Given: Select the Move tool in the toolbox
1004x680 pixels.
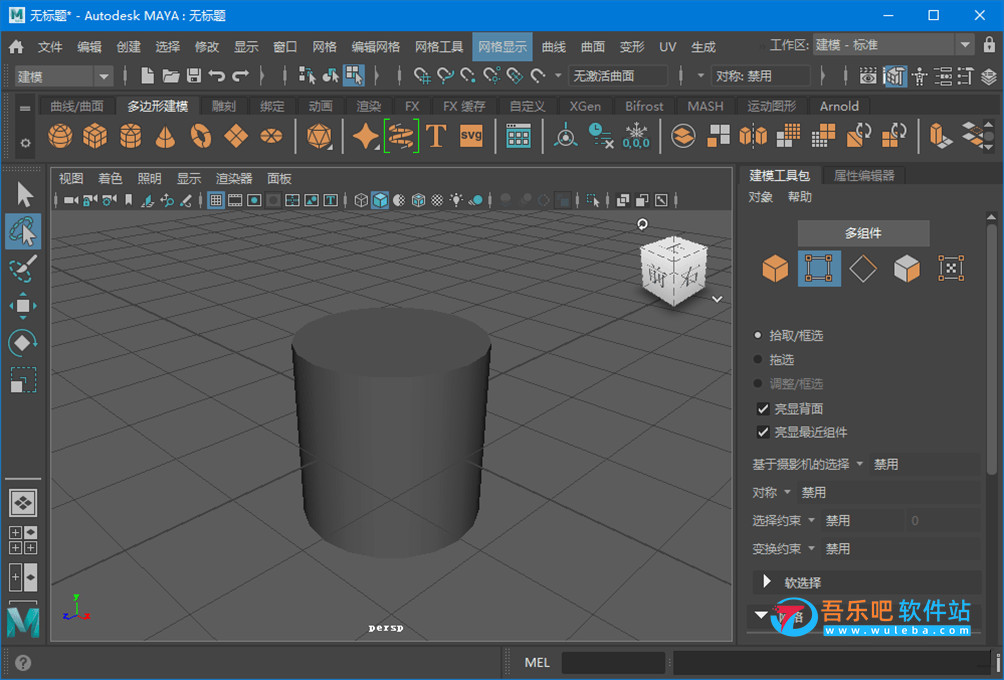Looking at the screenshot, I should 23,305.
